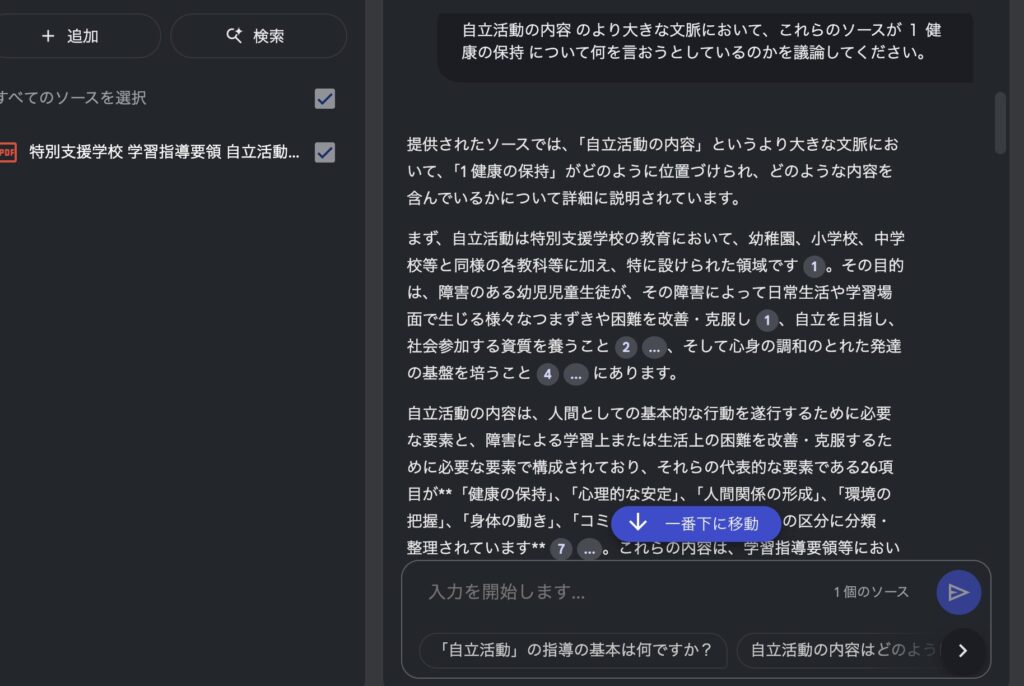Select suggestion 自立活動の内容はどのよう
The image size is (1024, 686).
842,650
